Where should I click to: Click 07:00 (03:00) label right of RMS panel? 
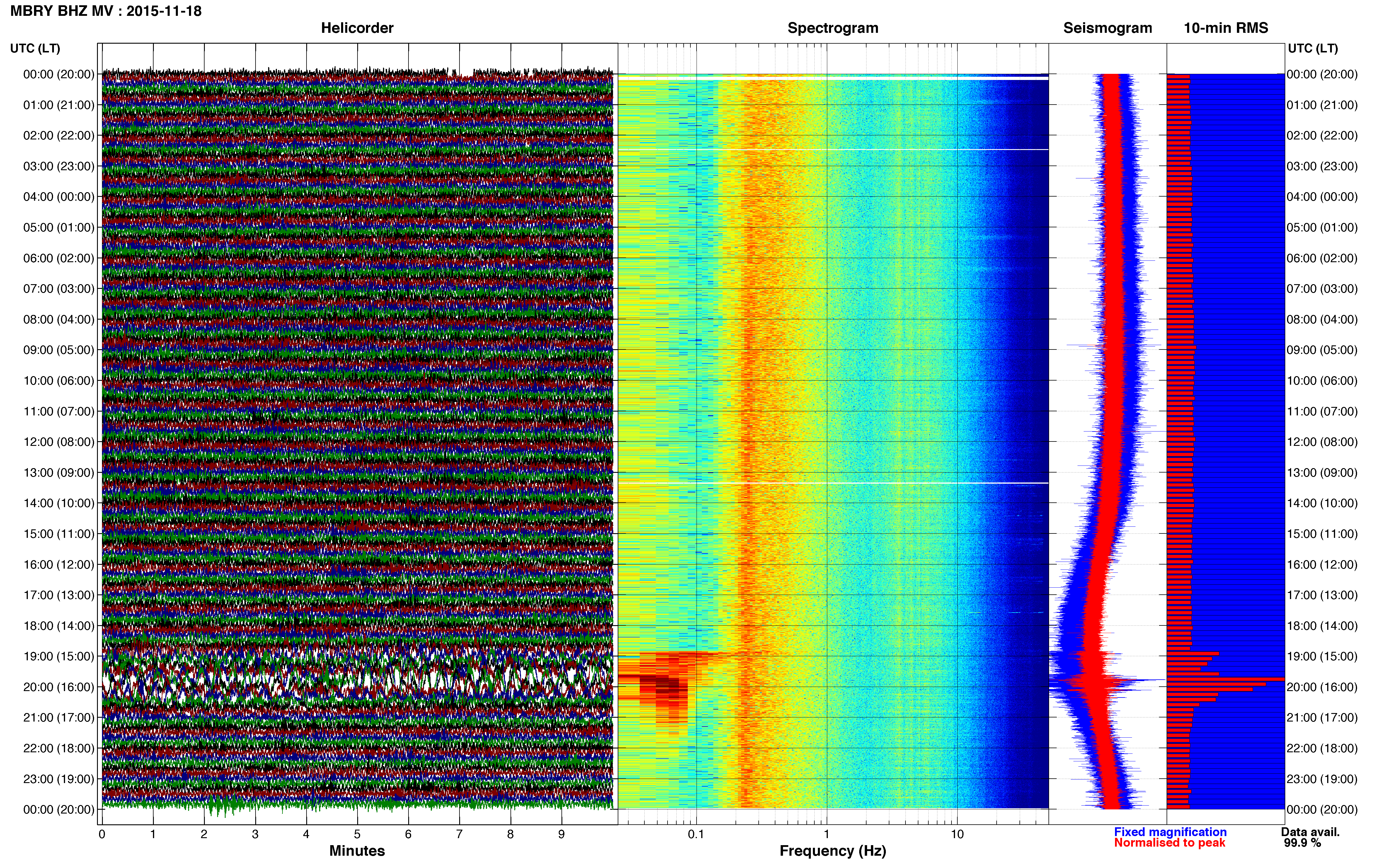click(1322, 289)
